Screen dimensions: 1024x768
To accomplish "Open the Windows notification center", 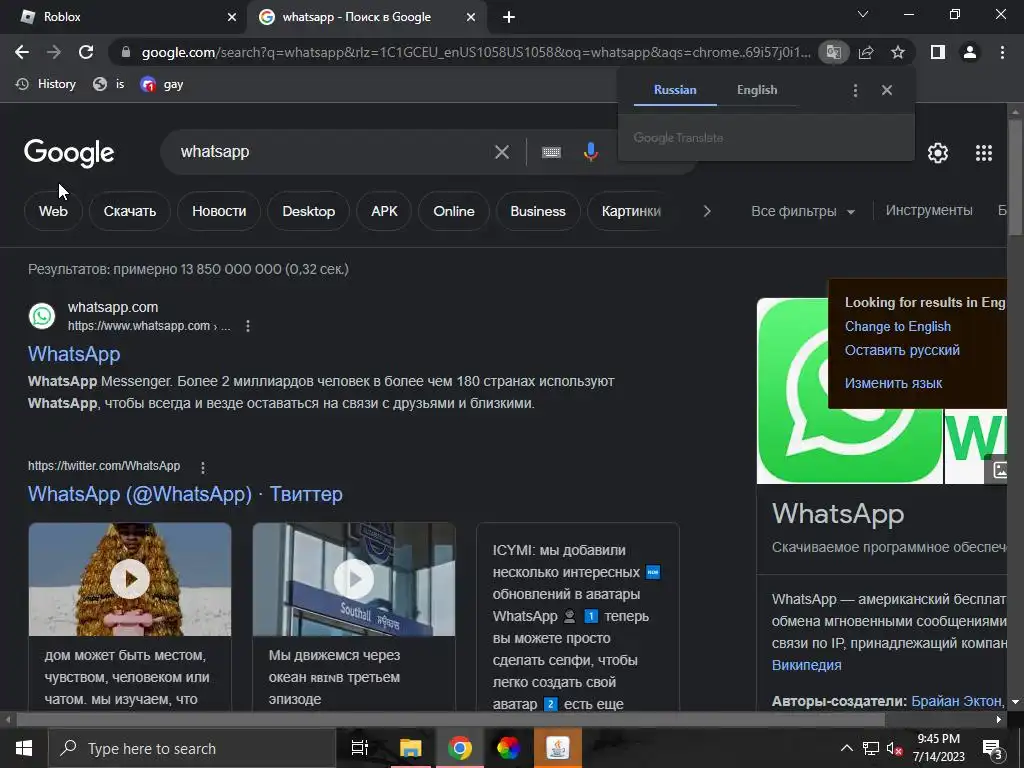I will [993, 748].
